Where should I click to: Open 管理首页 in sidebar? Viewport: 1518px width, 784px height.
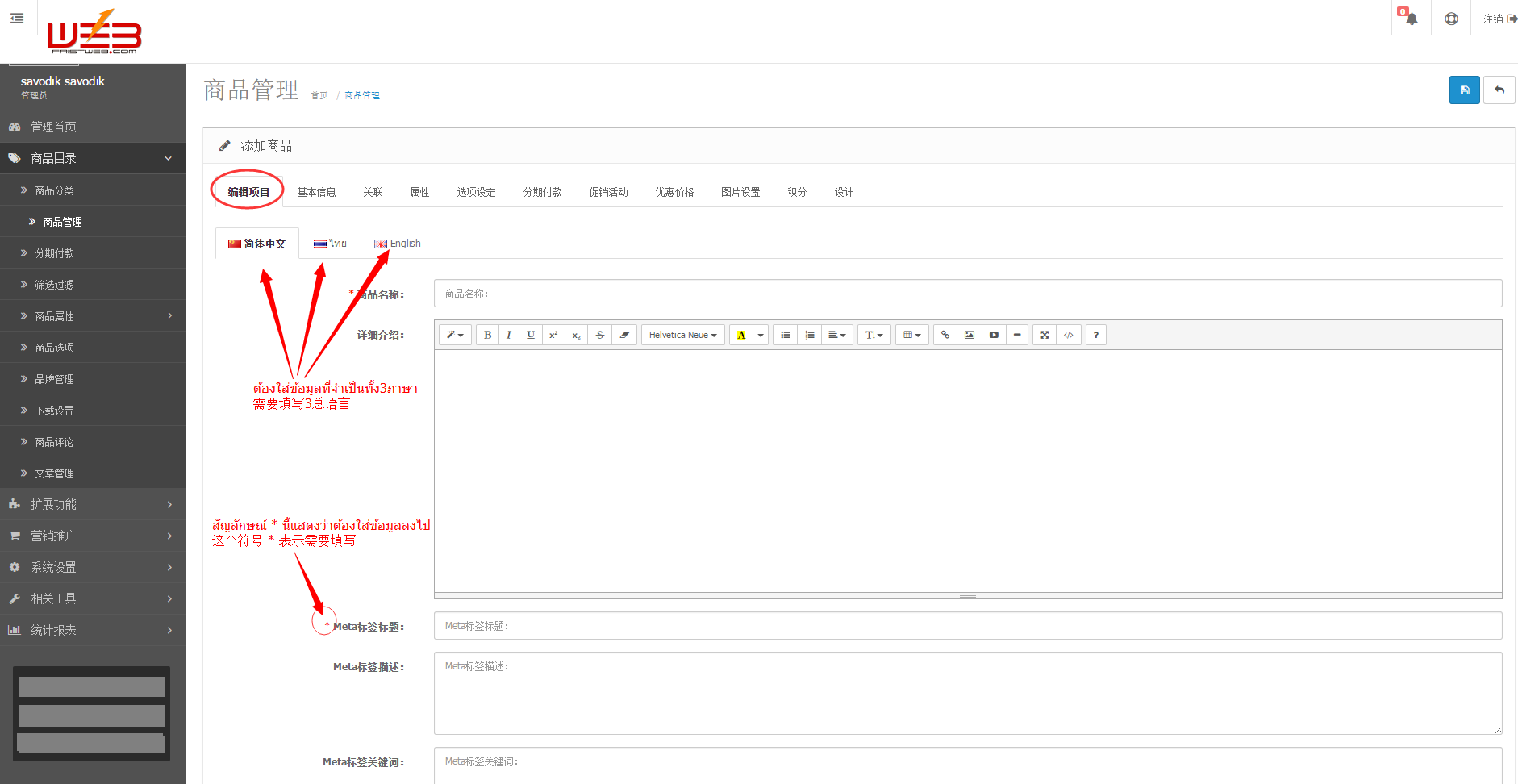pyautogui.click(x=93, y=127)
